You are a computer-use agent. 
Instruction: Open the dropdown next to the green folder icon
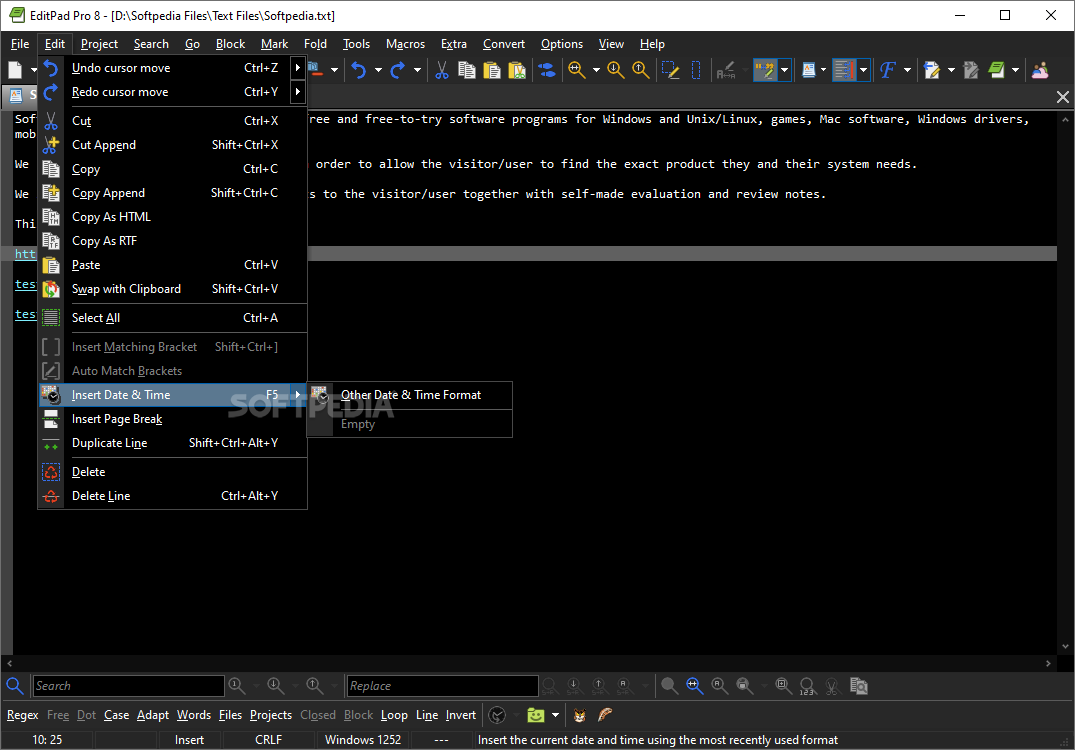[x=555, y=715]
